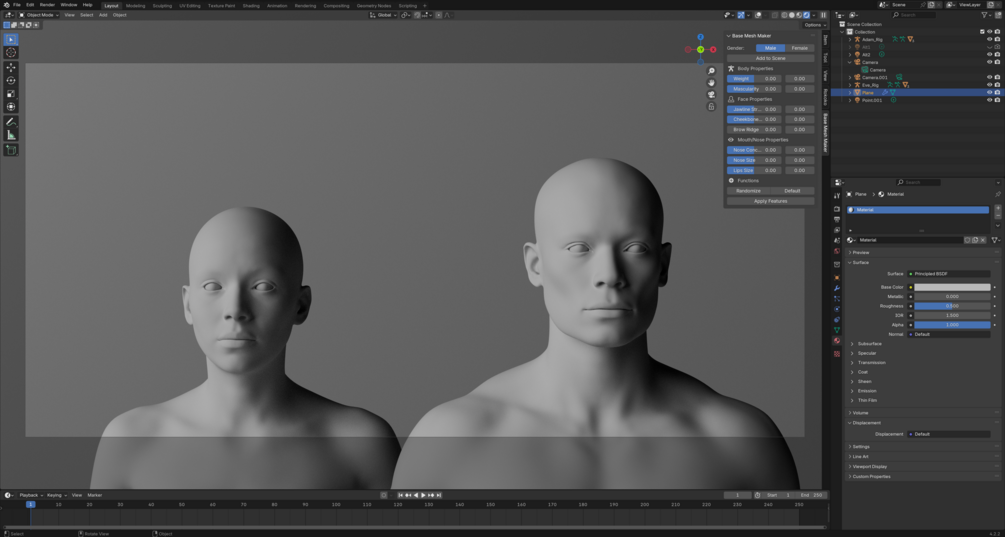The image size is (1005, 537).
Task: Choose the Annotate tool
Action: coord(11,122)
